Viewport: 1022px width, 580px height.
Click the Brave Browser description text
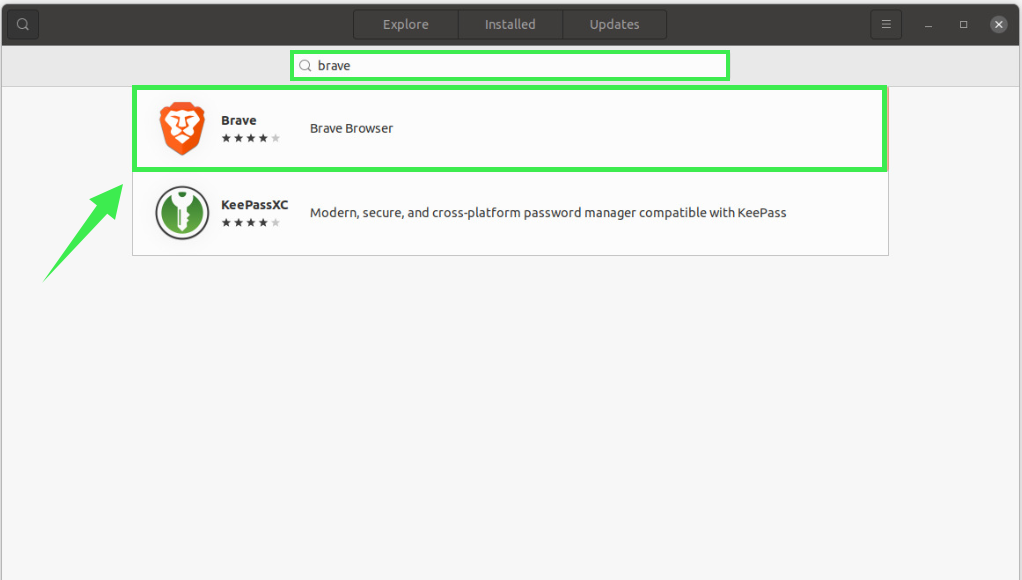351,128
